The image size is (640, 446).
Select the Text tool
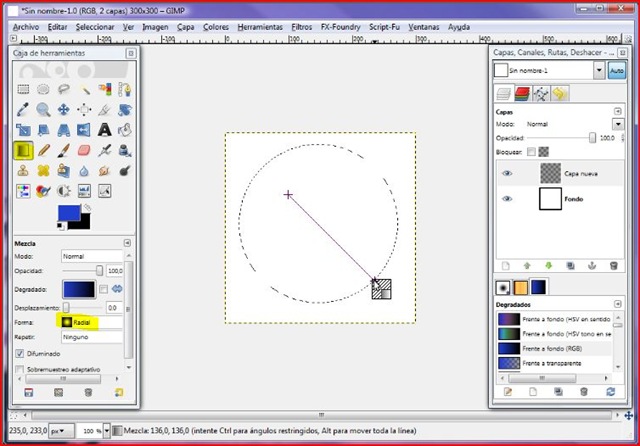click(x=104, y=130)
